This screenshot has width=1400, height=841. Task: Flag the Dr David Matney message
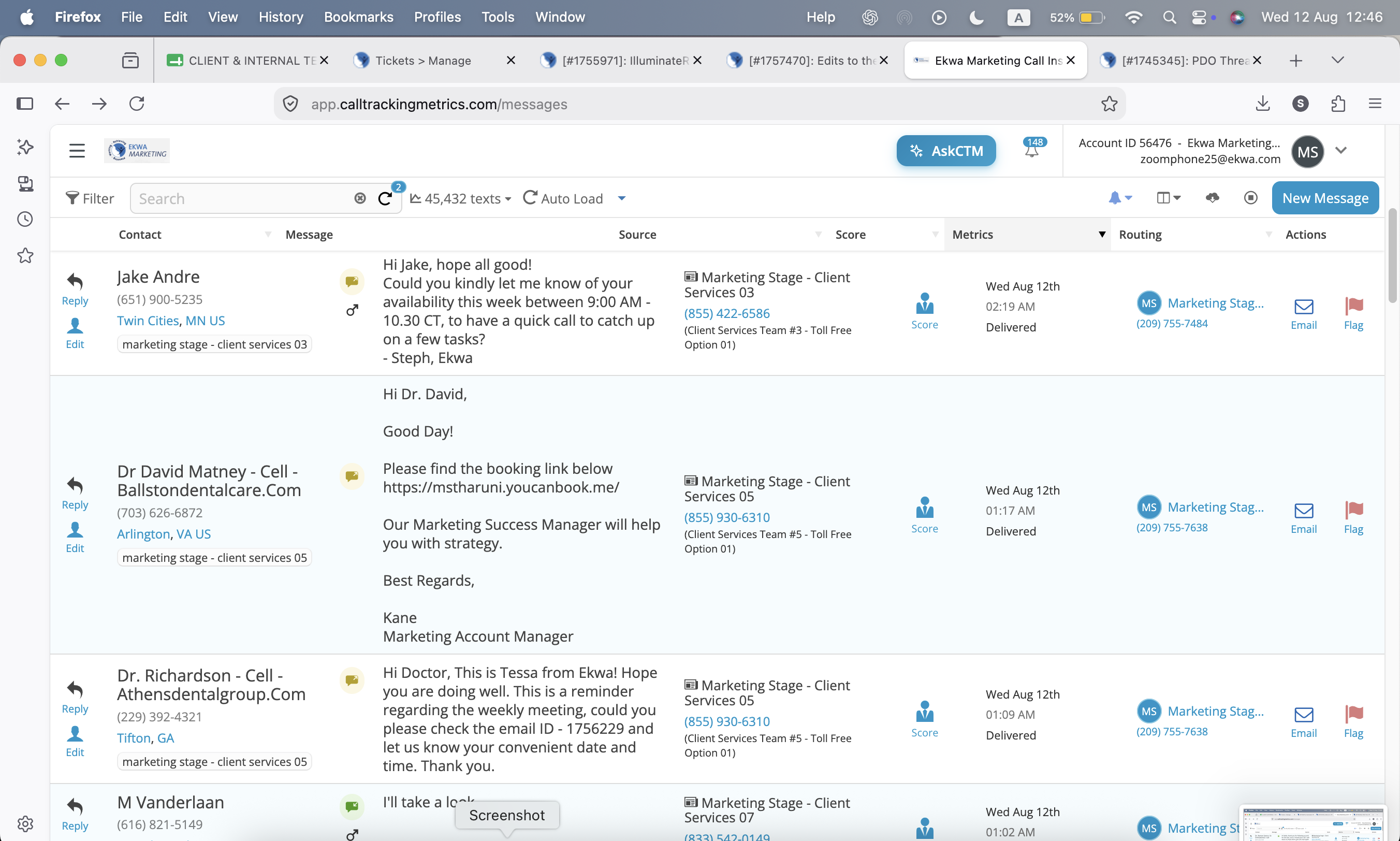click(x=1353, y=518)
